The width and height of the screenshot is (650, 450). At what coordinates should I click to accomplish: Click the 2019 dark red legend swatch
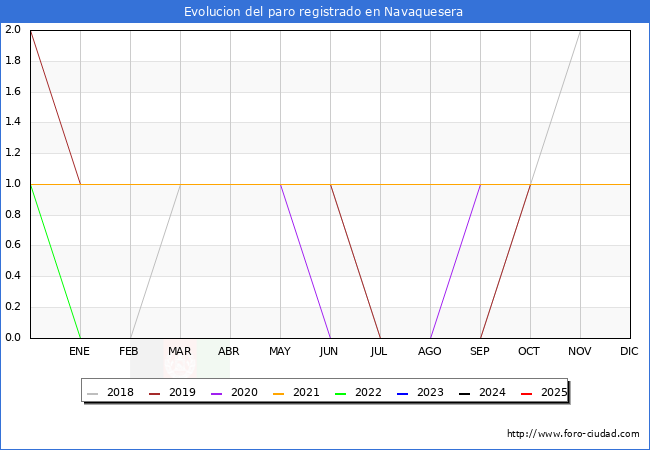tap(154, 393)
